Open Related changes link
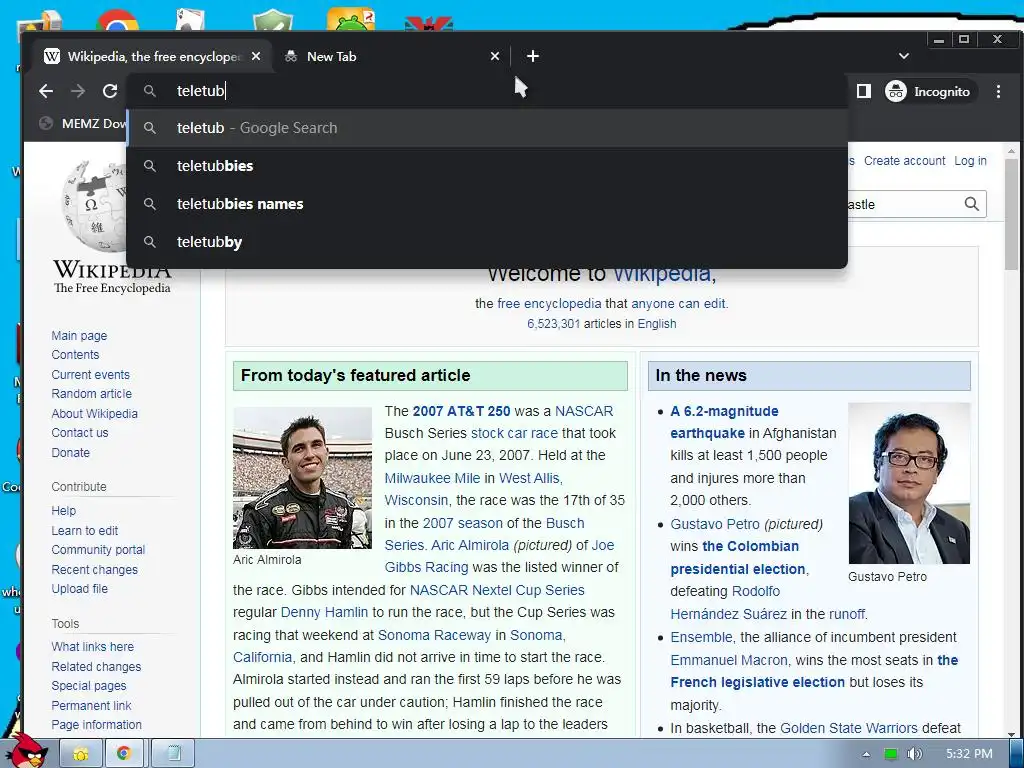 point(96,667)
